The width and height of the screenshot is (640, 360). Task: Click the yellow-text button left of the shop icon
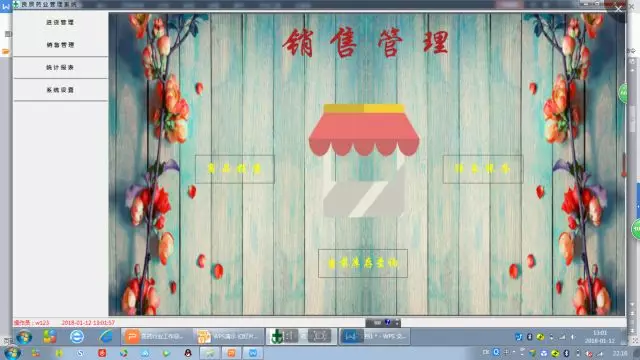pyautogui.click(x=235, y=169)
